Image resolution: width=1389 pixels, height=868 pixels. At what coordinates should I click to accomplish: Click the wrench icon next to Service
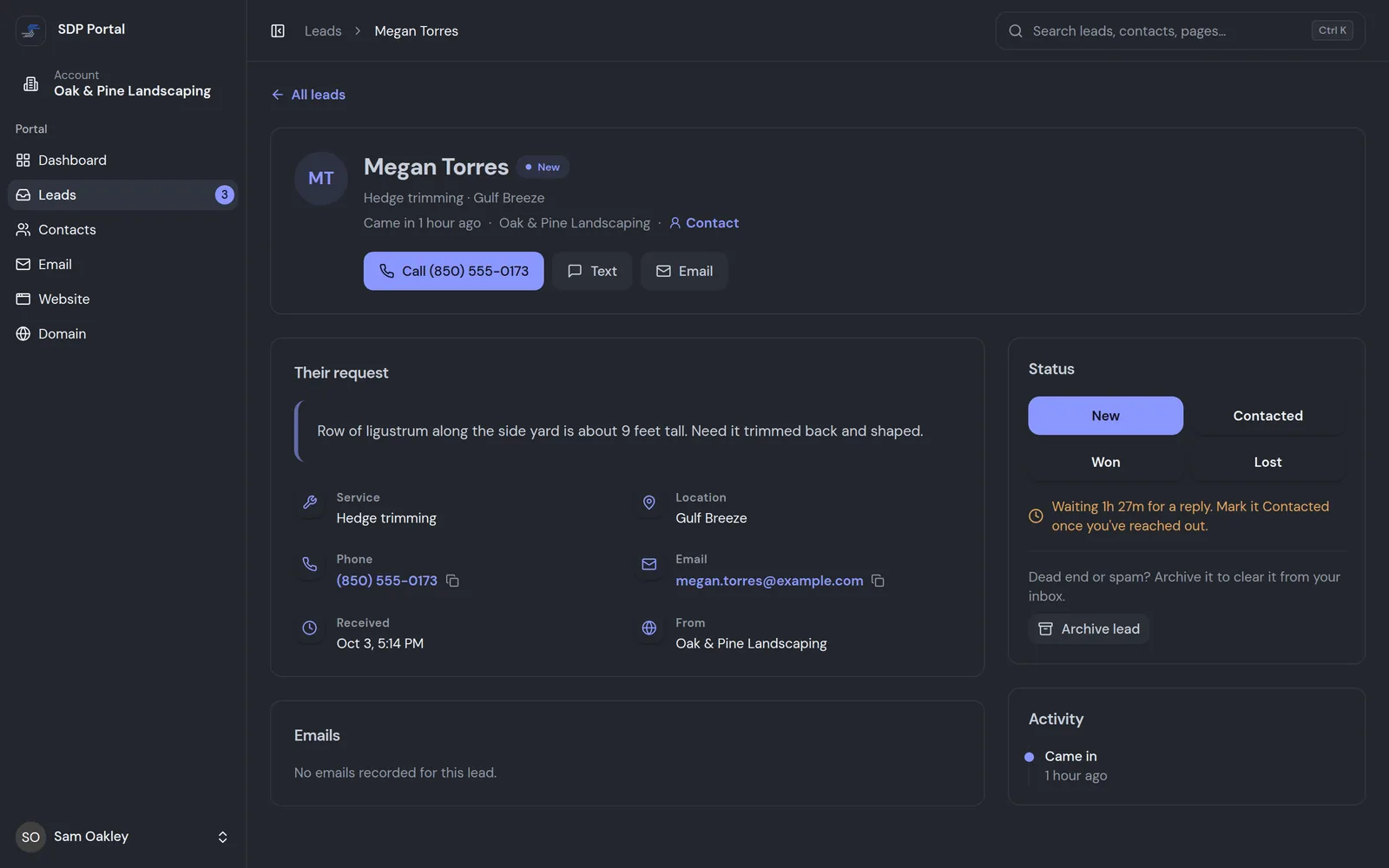coord(310,502)
